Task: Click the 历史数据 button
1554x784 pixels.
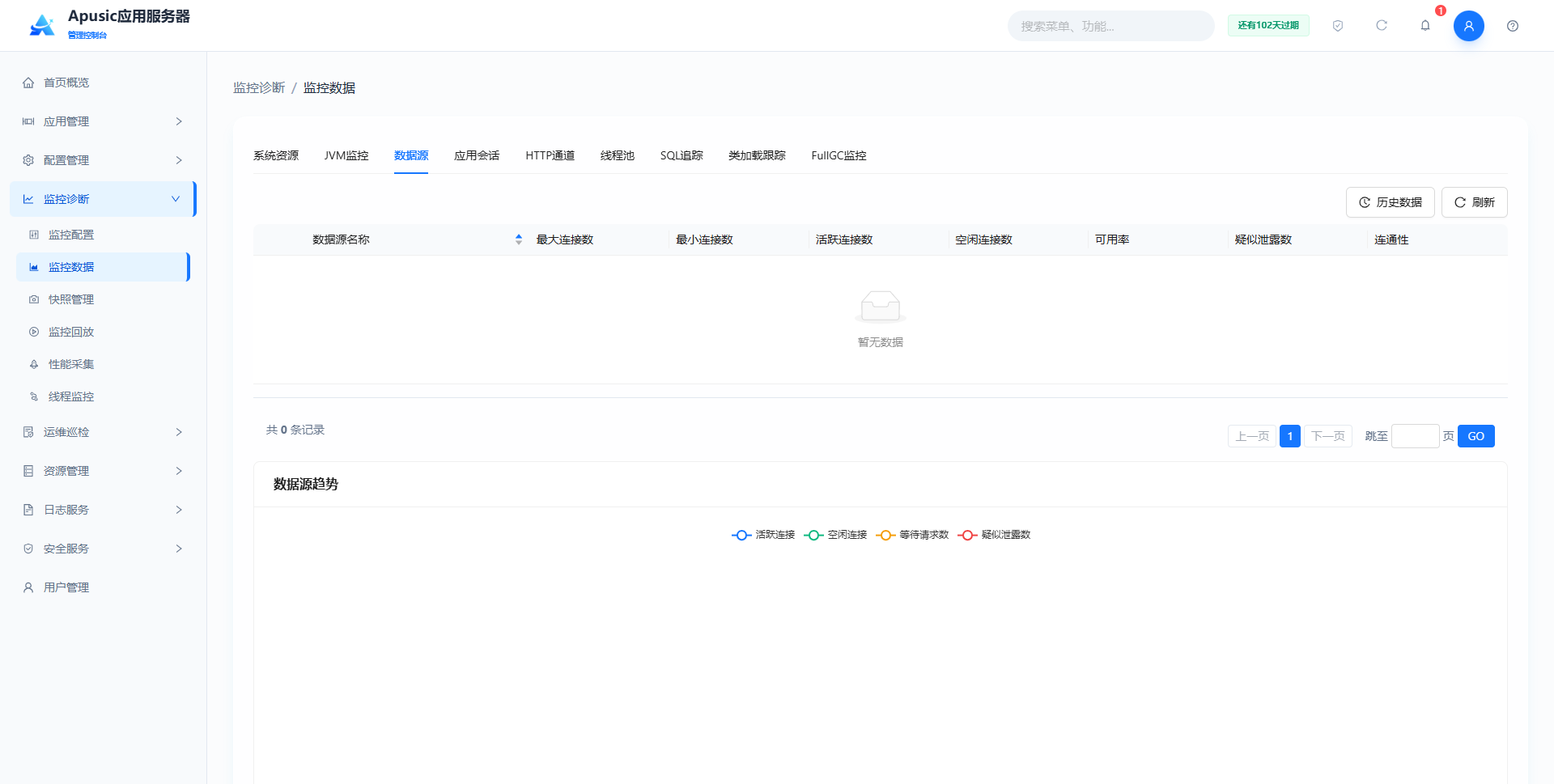Action: [x=1390, y=202]
